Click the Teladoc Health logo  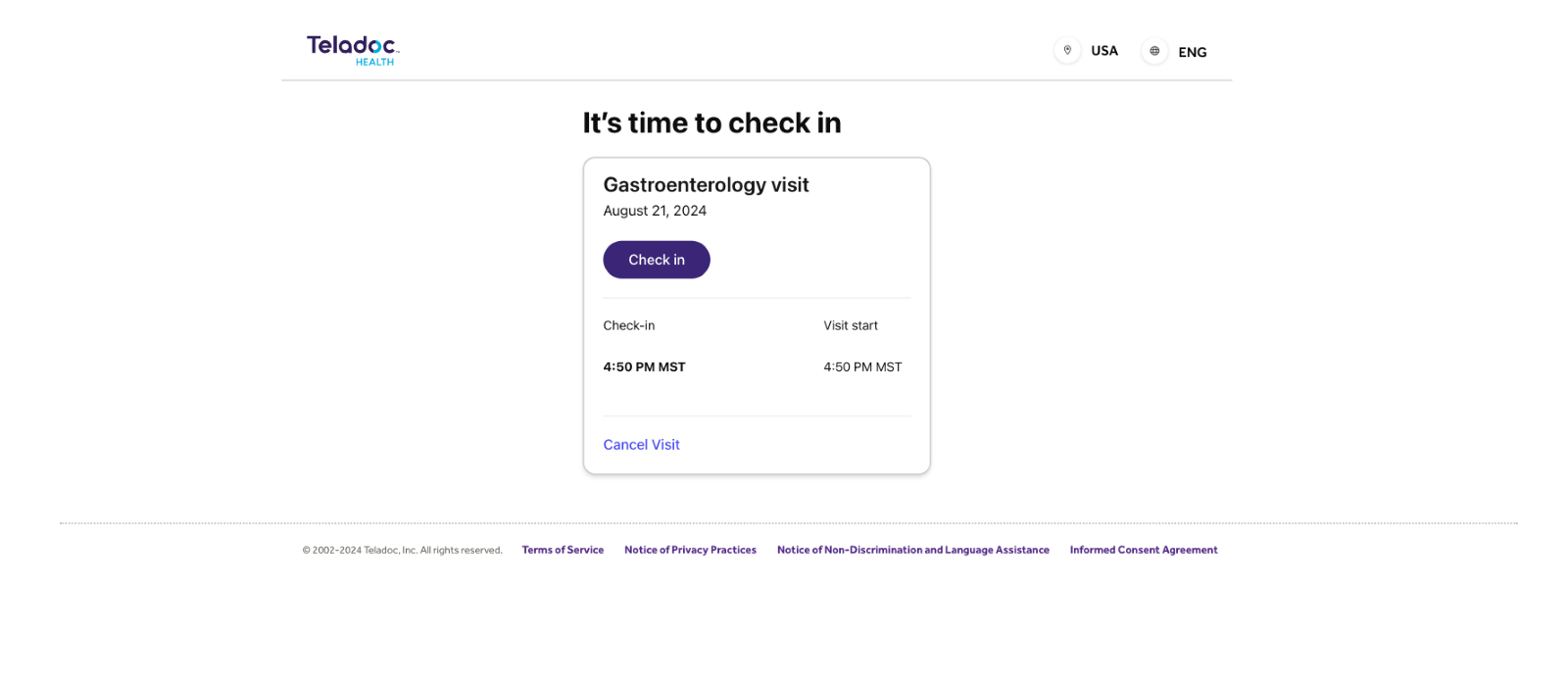point(353,51)
